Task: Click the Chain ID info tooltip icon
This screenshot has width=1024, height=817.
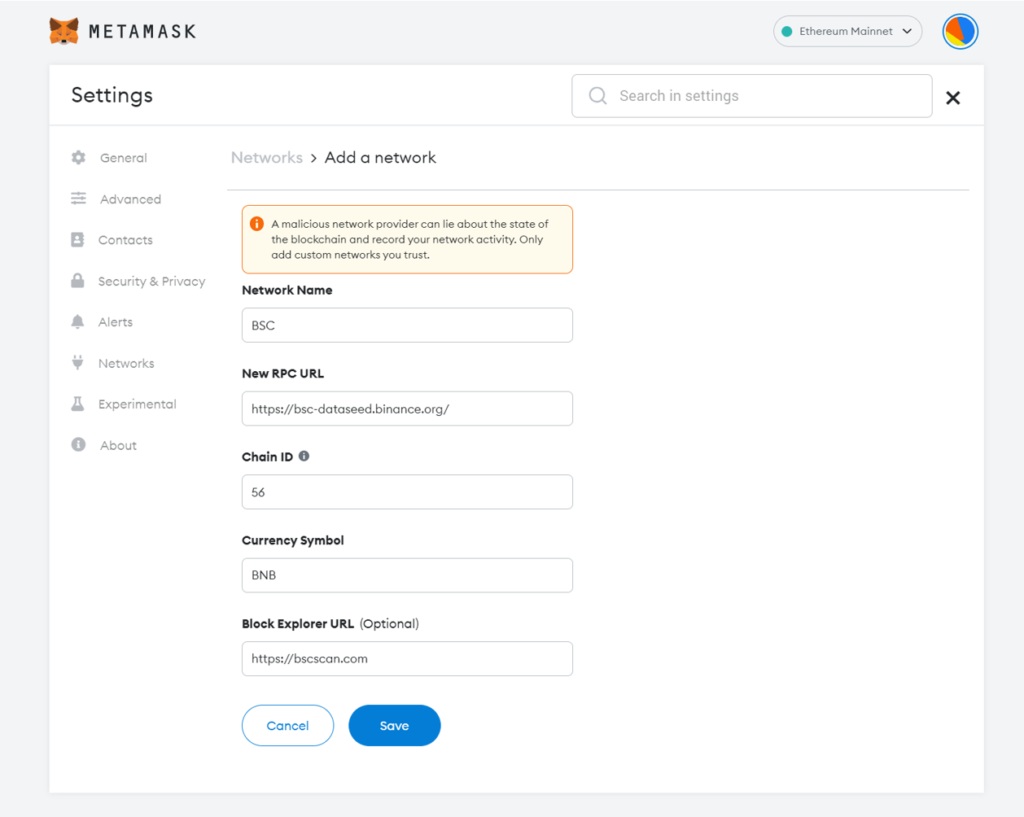Action: (304, 456)
